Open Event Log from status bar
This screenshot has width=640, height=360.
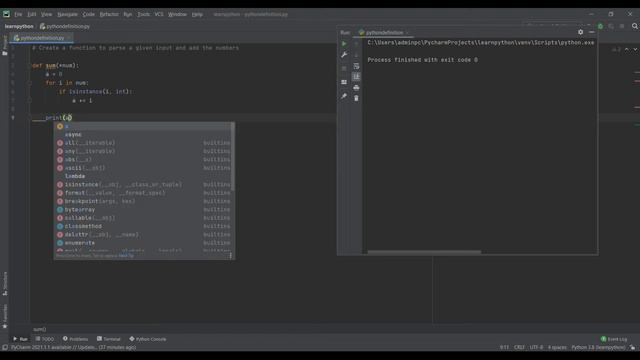pos(614,339)
